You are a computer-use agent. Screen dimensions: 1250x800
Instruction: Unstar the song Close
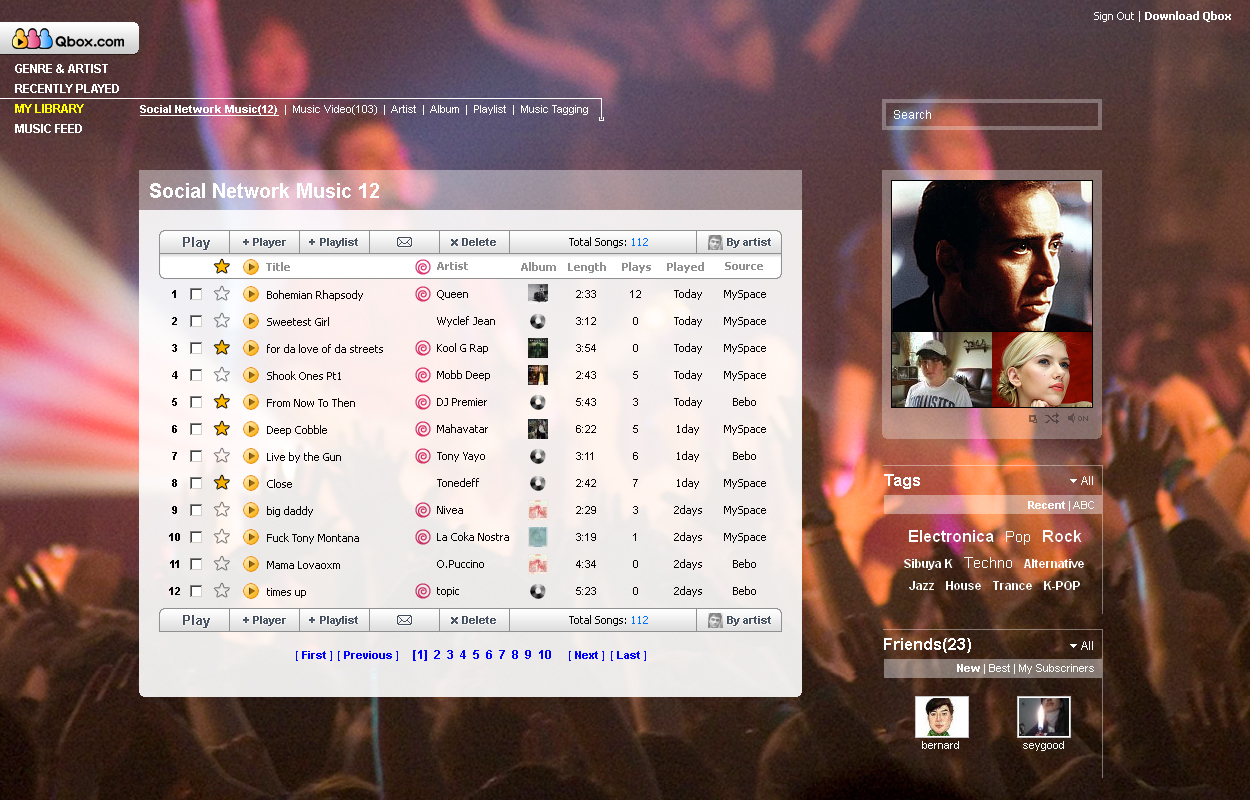coord(222,483)
